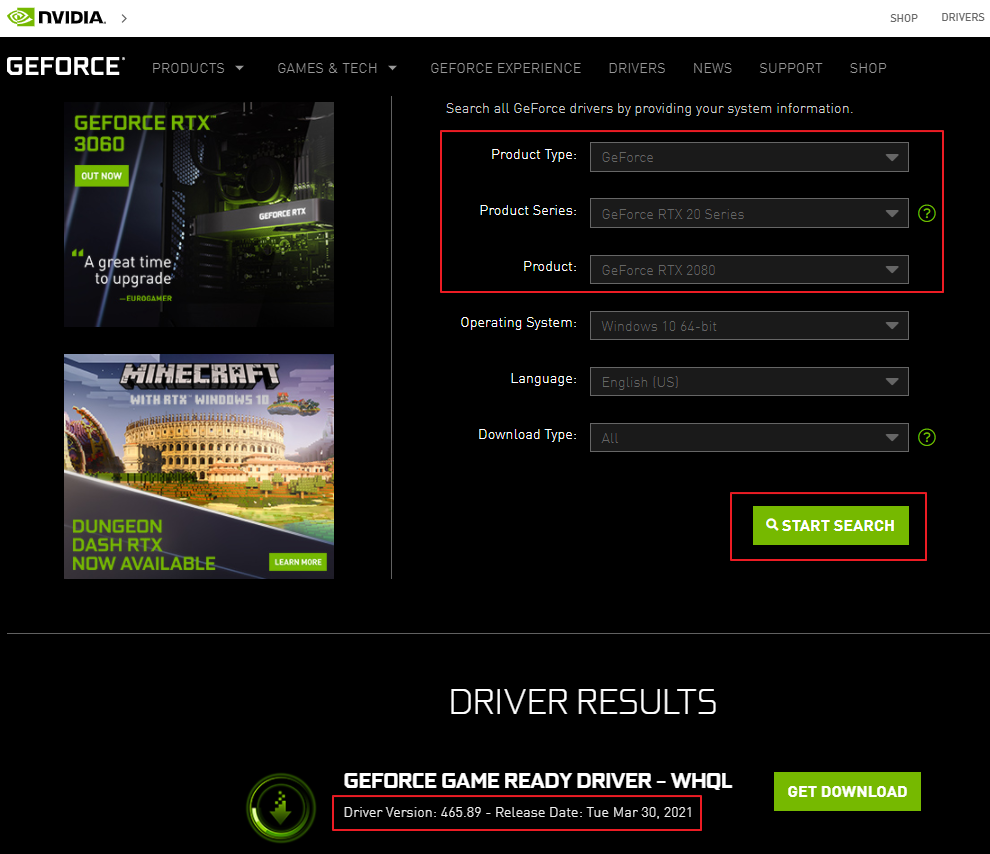The height and width of the screenshot is (854, 990).
Task: Expand the Products menu
Action: pyautogui.click(x=198, y=68)
